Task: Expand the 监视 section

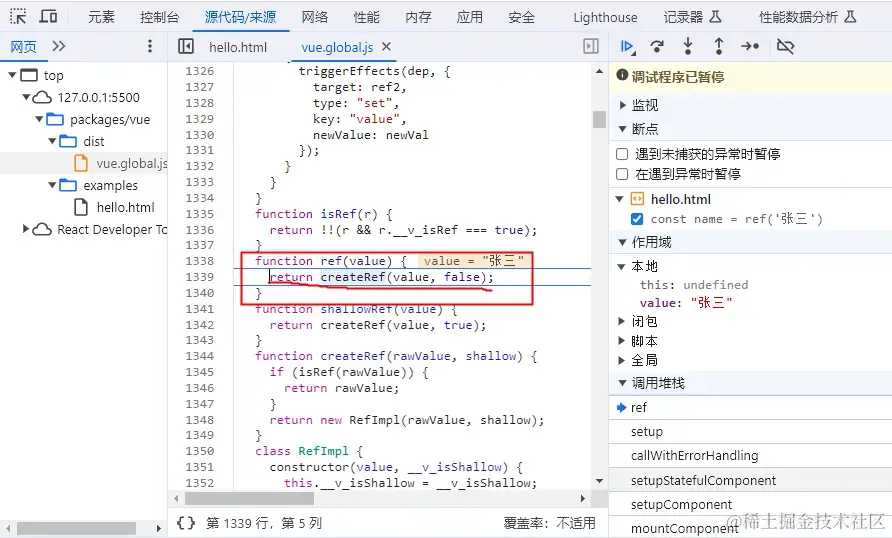Action: tap(622, 105)
